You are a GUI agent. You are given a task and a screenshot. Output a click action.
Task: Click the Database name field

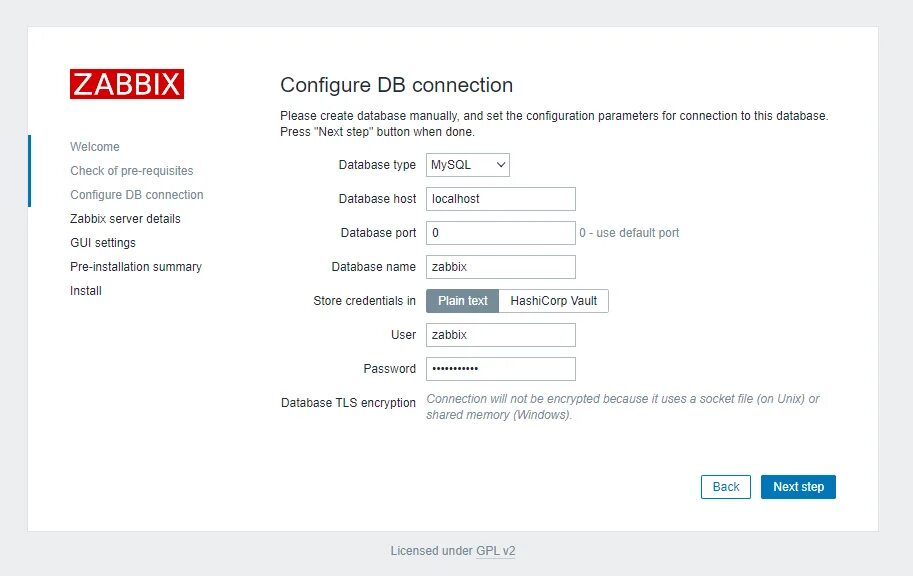(501, 267)
